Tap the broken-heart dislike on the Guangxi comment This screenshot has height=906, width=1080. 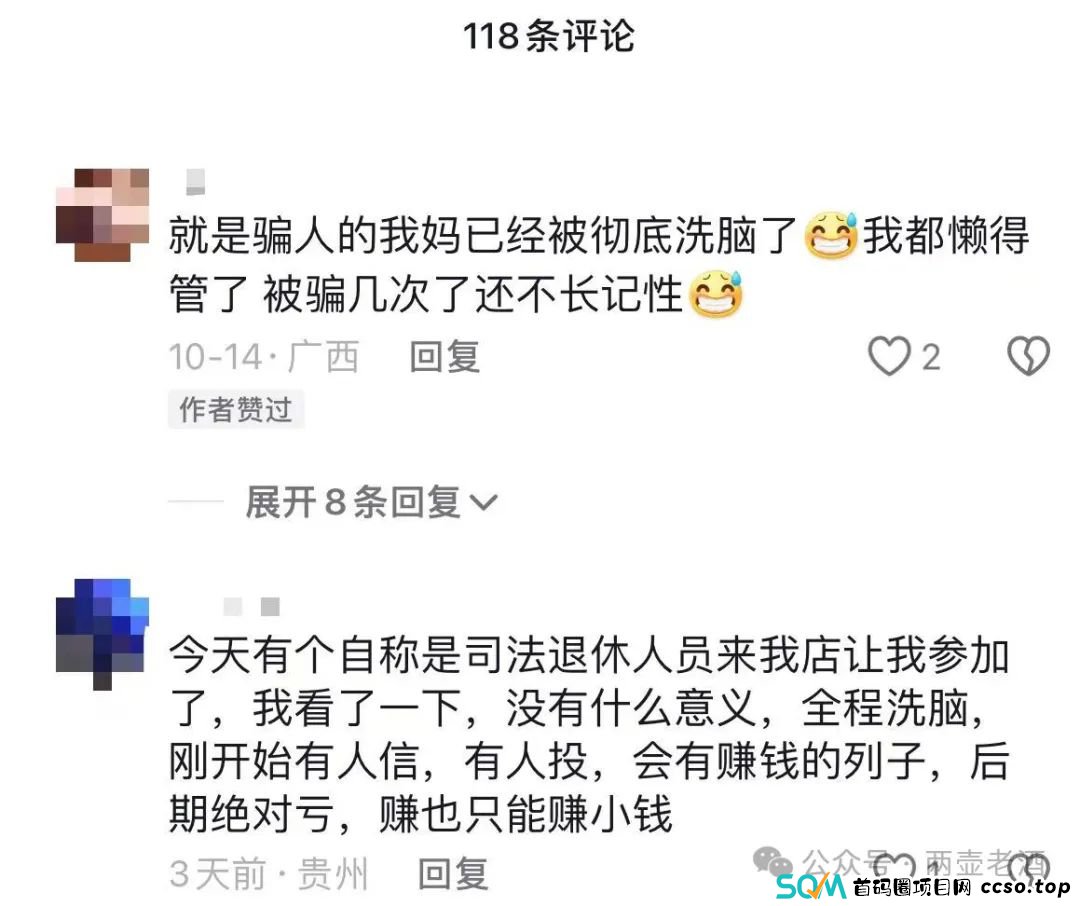click(x=1028, y=356)
